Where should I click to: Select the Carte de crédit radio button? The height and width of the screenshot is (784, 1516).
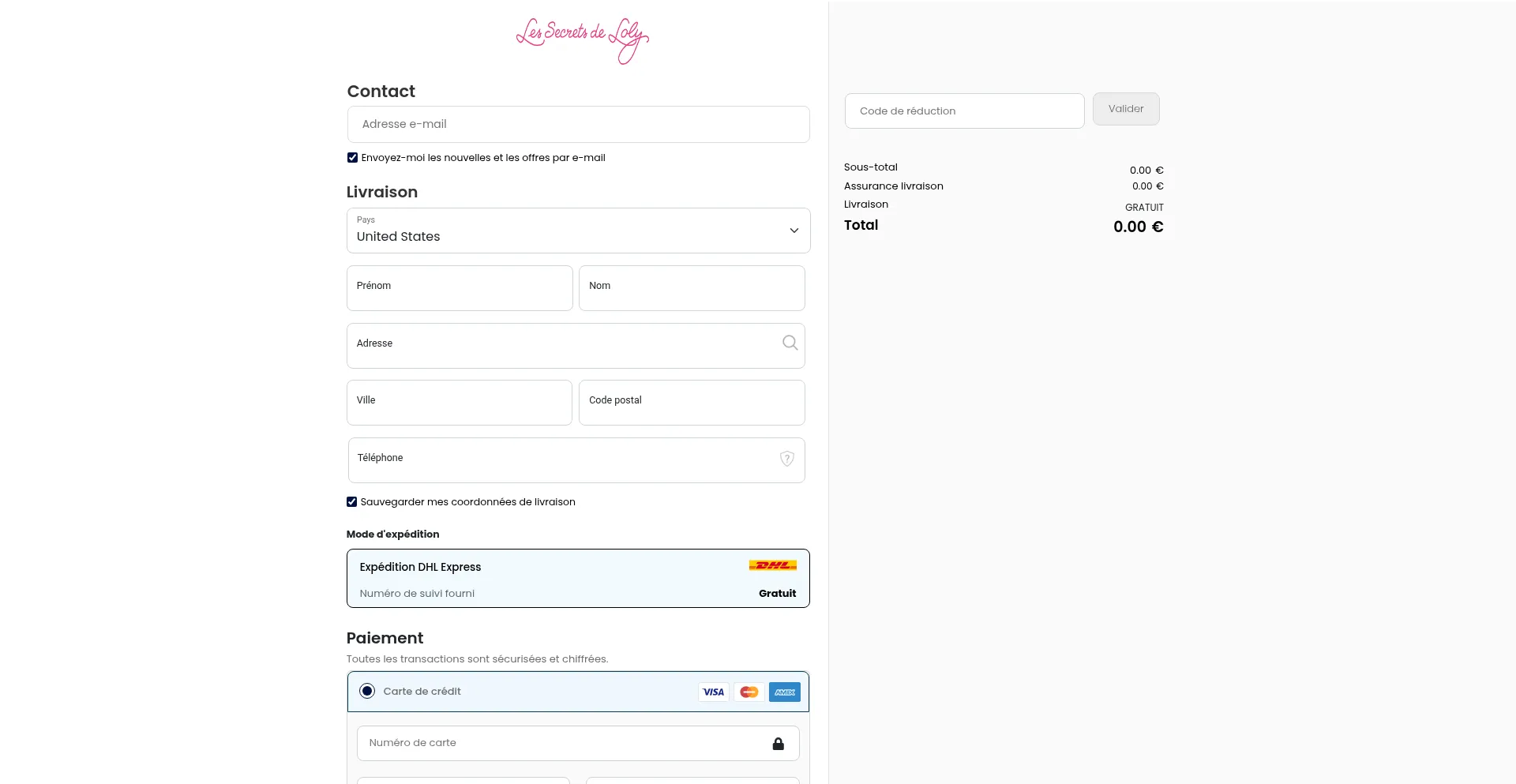coord(367,692)
